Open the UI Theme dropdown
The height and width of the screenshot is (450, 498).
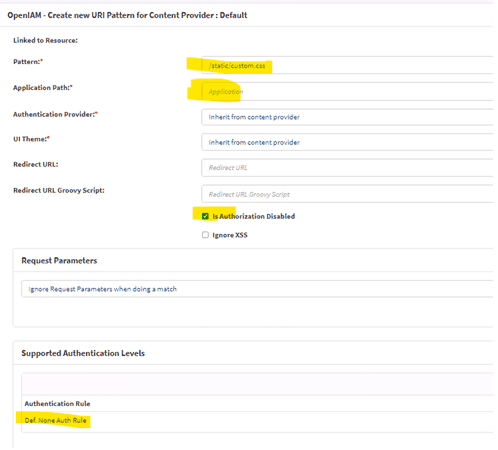pyautogui.click(x=347, y=142)
